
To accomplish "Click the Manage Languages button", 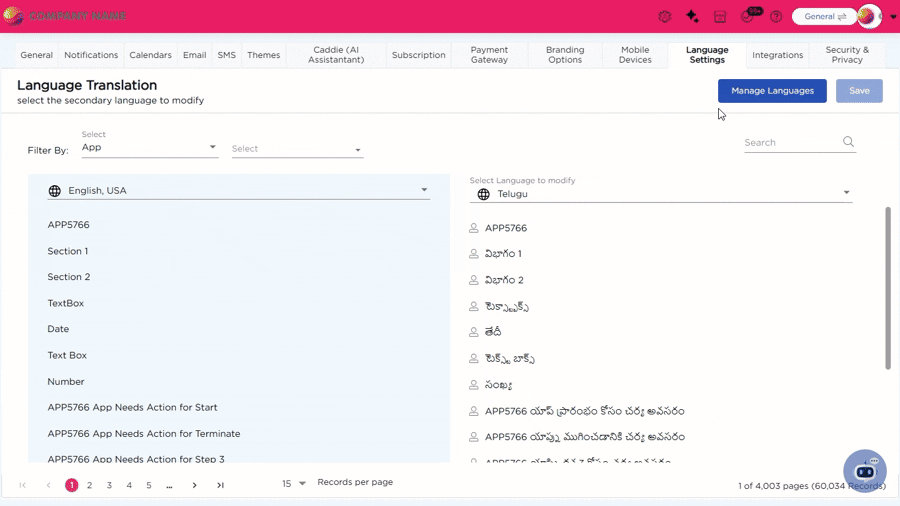I will 772,91.
